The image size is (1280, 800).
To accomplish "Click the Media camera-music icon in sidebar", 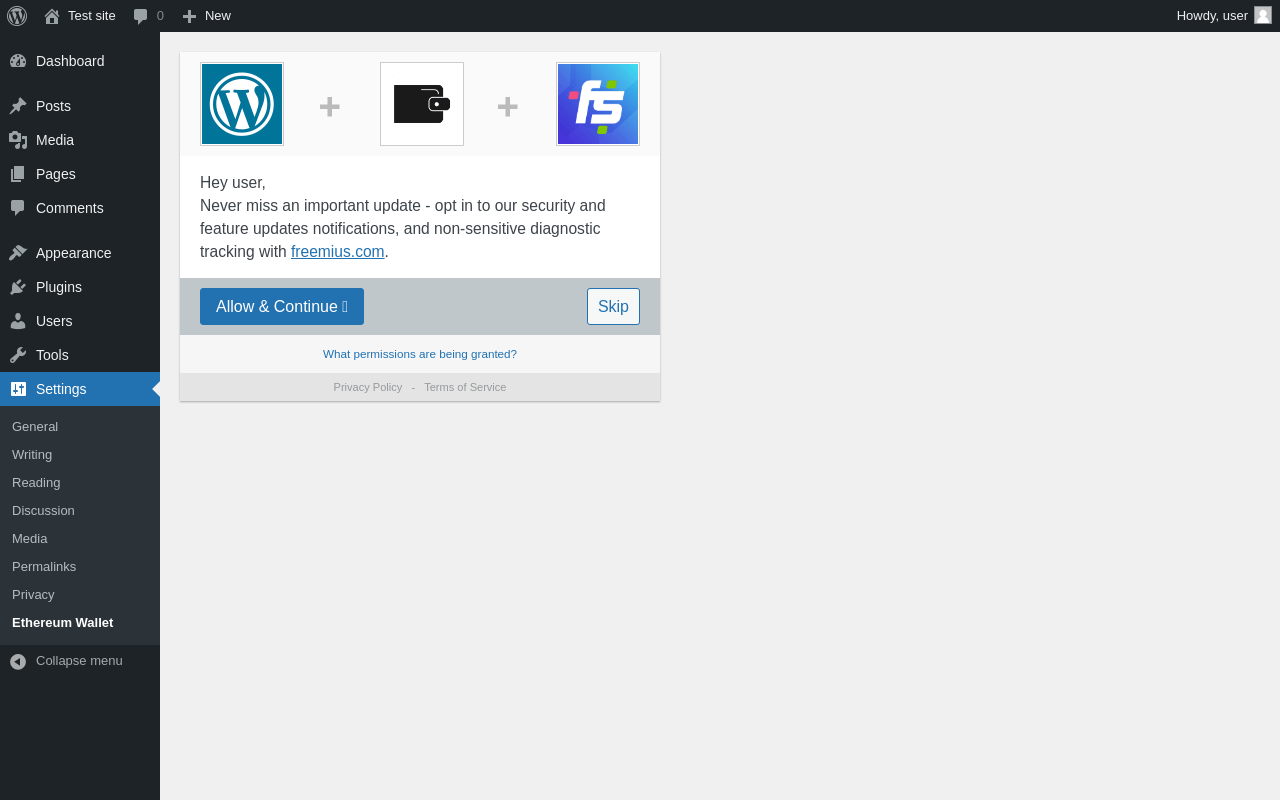I will tap(18, 140).
